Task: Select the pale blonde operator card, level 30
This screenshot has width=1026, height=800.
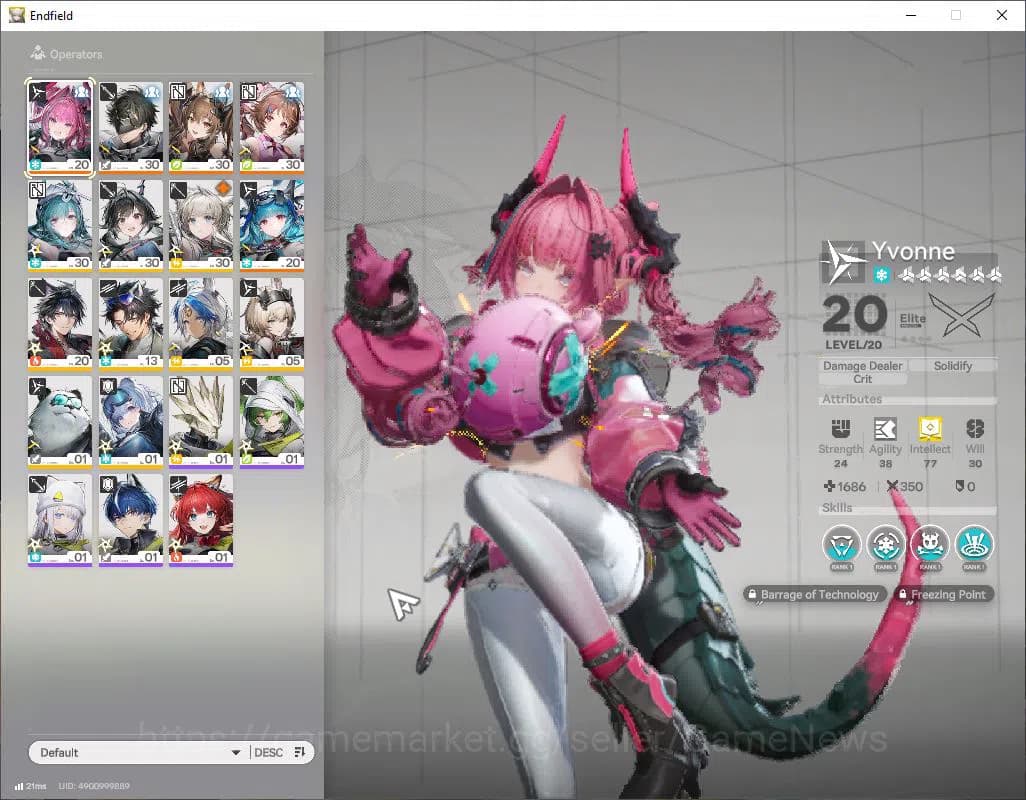Action: (201, 226)
